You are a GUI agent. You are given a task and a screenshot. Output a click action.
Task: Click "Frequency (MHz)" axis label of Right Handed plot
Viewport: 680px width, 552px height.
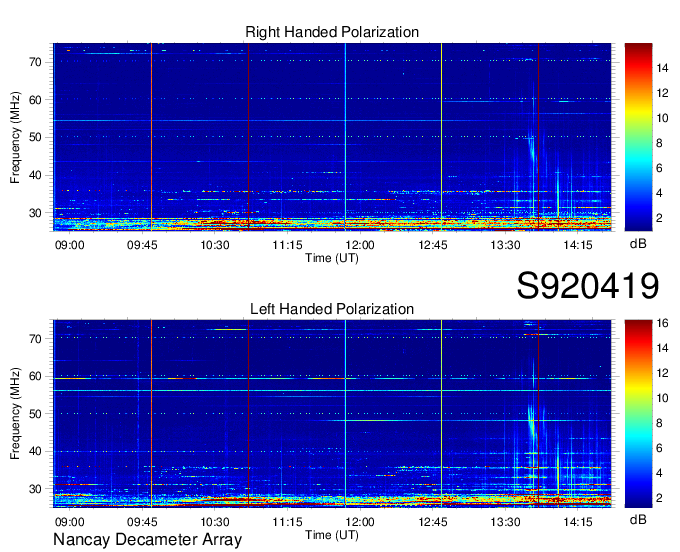click(15, 137)
